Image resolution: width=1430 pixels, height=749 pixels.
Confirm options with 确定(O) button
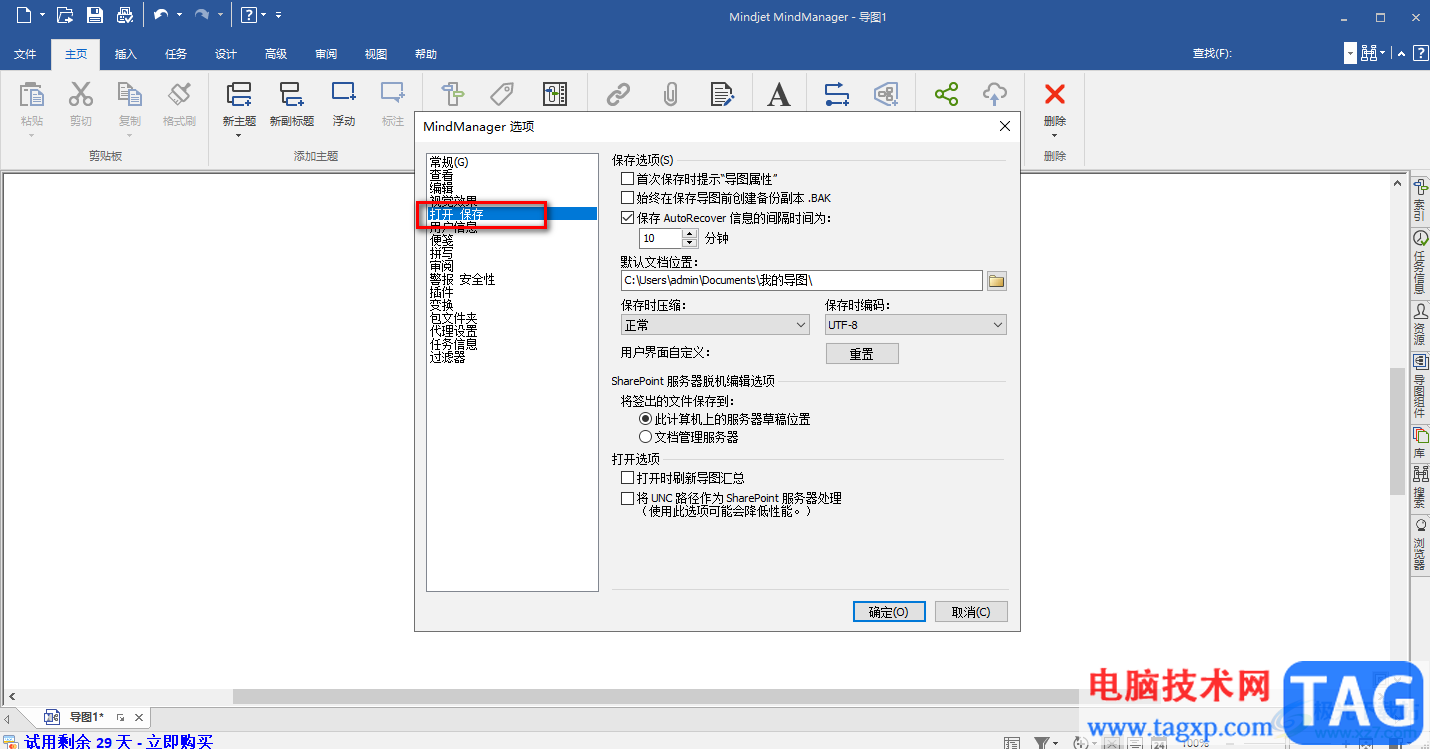click(x=889, y=612)
